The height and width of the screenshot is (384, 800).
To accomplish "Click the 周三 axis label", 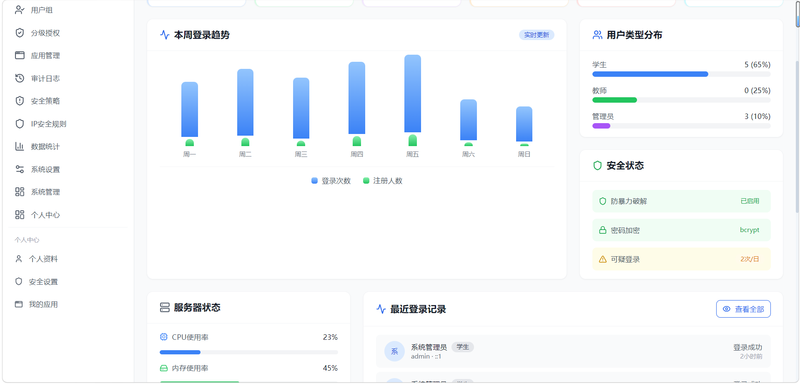I will click(301, 154).
